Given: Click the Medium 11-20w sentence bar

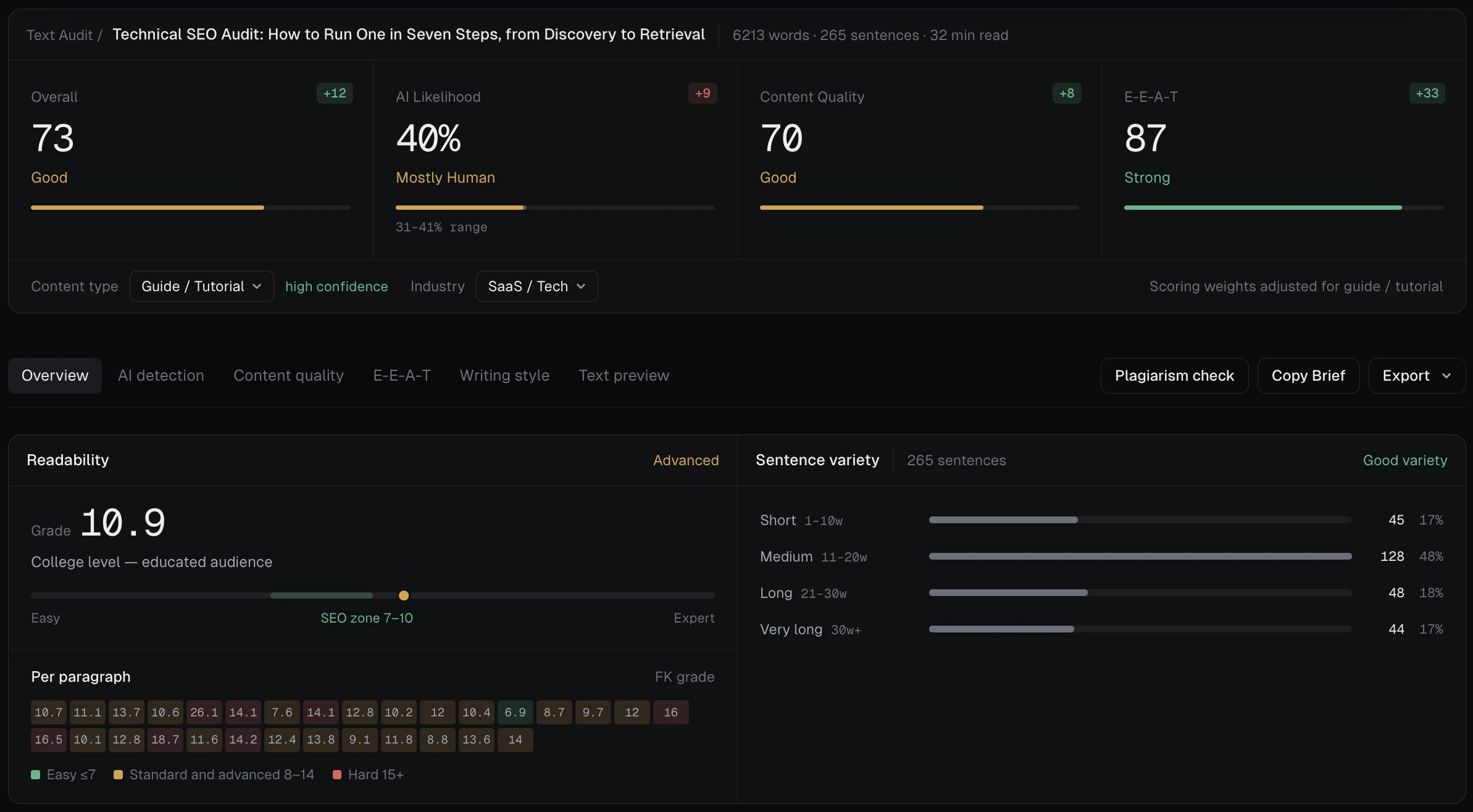Looking at the screenshot, I should (1140, 557).
